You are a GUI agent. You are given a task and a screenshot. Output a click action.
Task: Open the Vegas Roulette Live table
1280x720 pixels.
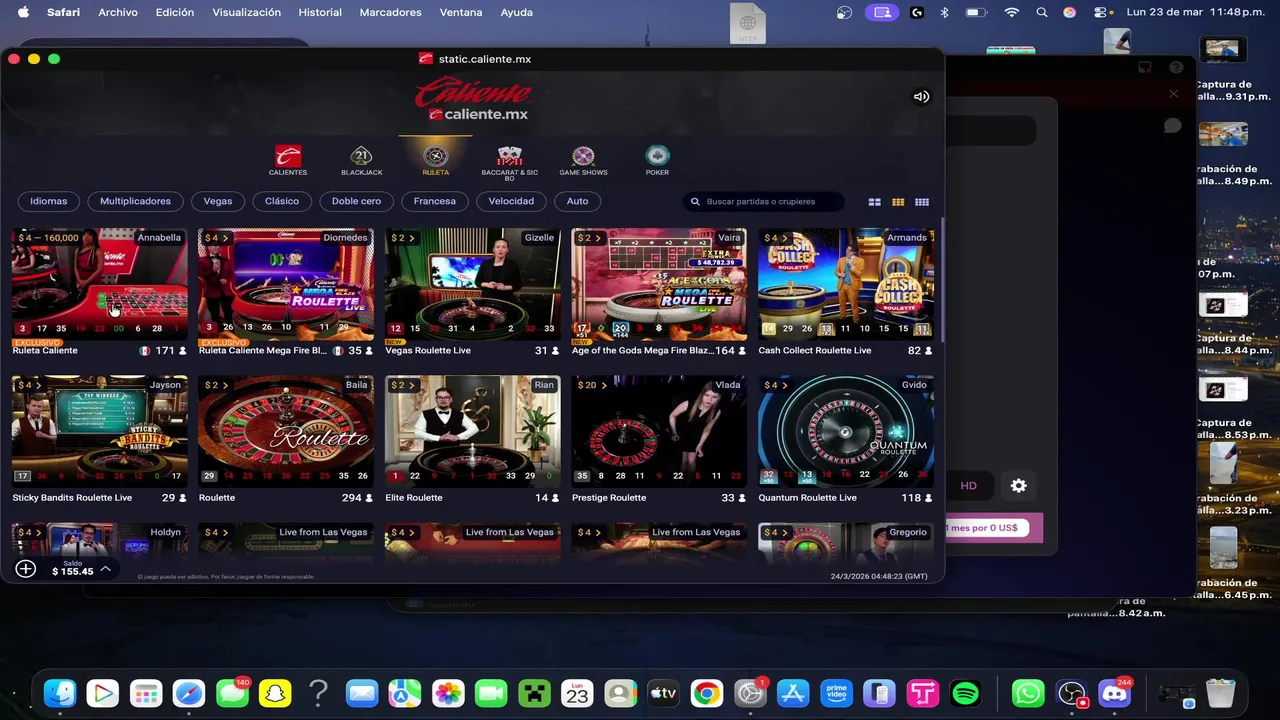pos(473,284)
